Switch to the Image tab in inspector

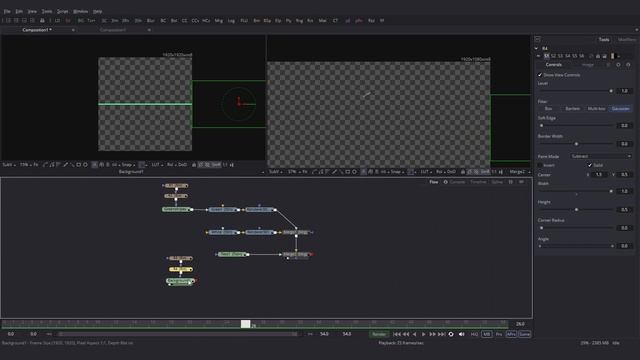(x=587, y=65)
